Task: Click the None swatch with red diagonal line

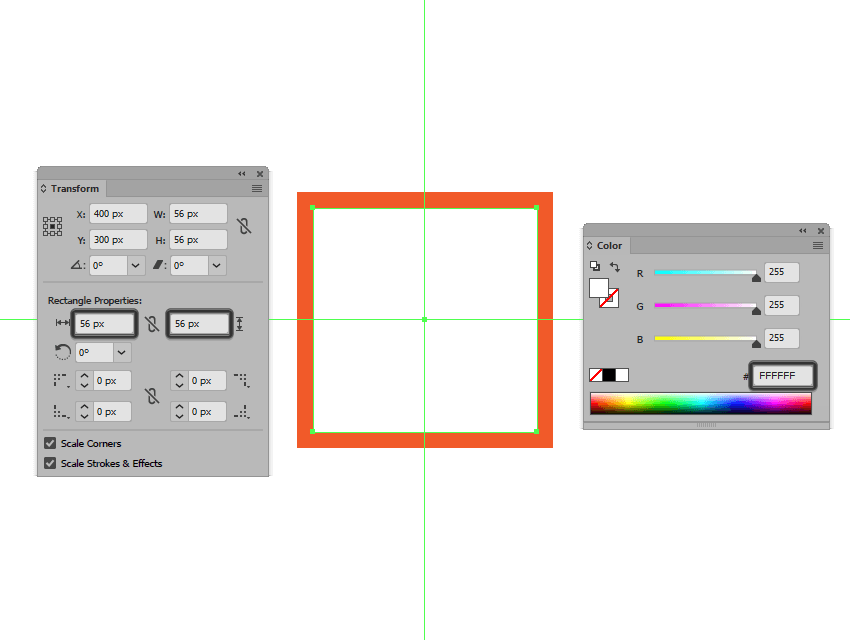Action: pyautogui.click(x=594, y=375)
